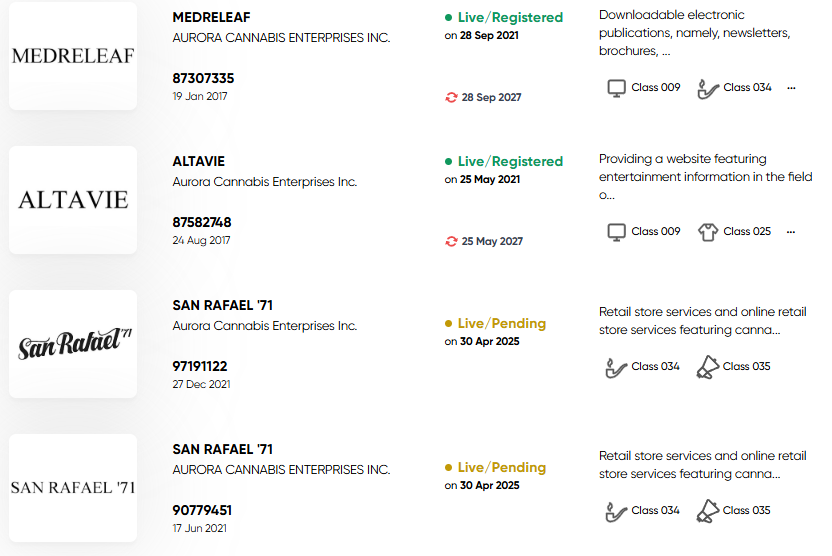Open the SAN RAFAEL '71 plain text logo thumbnail
832x556 pixels.
pyautogui.click(x=73, y=488)
